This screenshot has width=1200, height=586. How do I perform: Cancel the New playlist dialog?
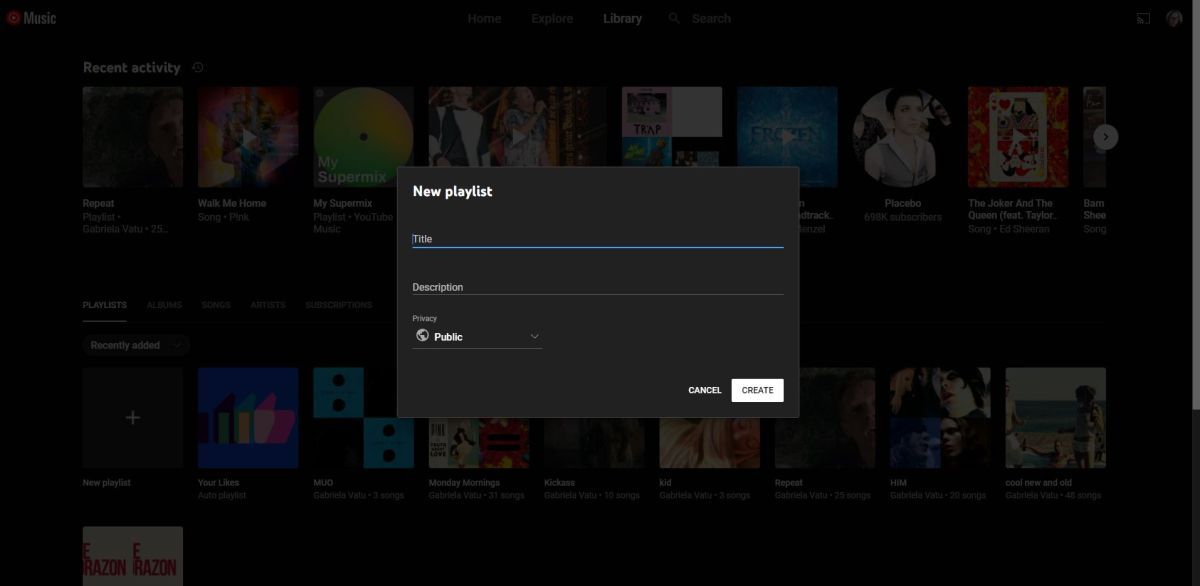(703, 390)
